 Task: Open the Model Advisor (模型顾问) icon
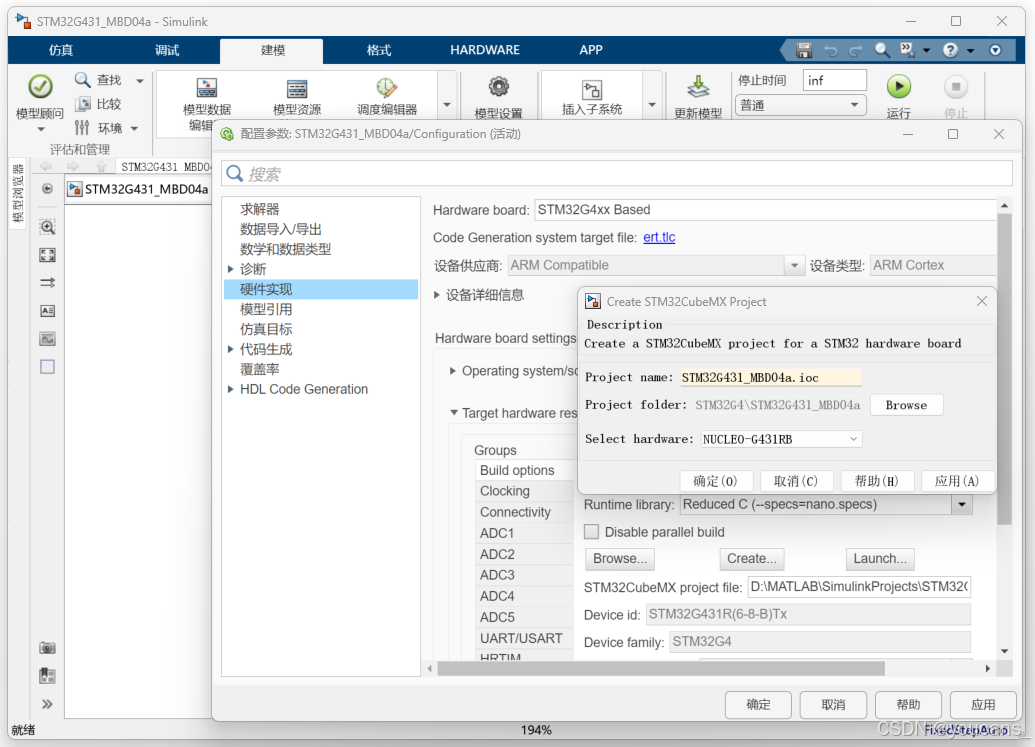click(40, 86)
